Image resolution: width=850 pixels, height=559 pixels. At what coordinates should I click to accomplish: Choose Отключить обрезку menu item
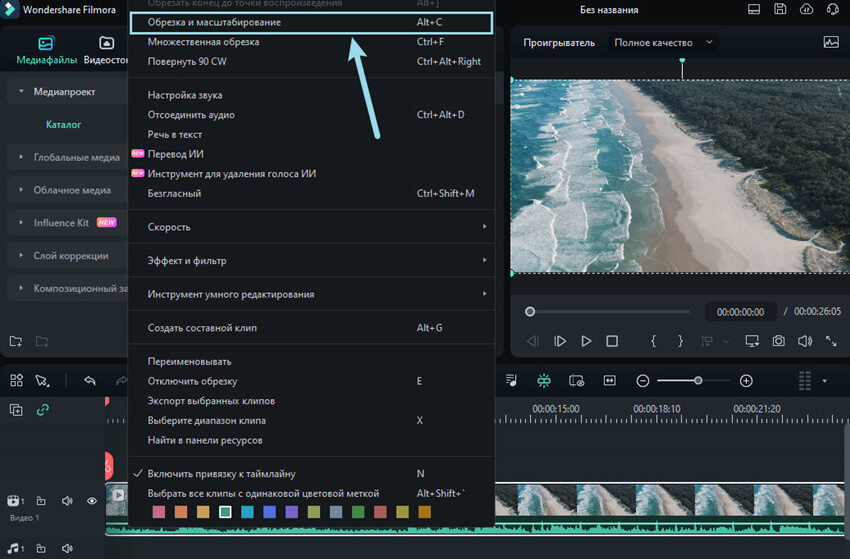pos(311,381)
